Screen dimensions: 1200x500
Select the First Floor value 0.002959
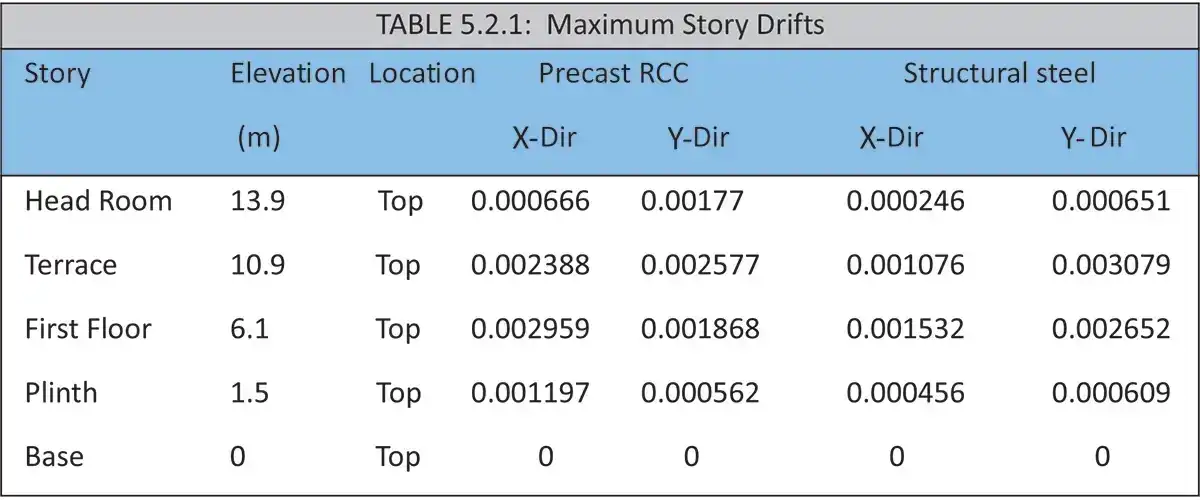coord(531,329)
